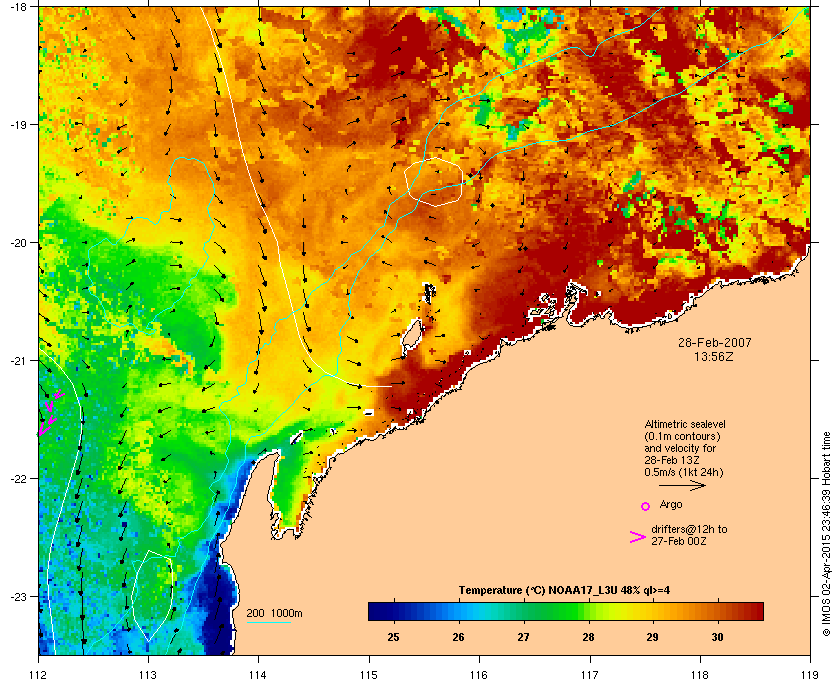The height and width of the screenshot is (680, 840).
Task: Click the -19 latitude axis label
Action: 18,124
